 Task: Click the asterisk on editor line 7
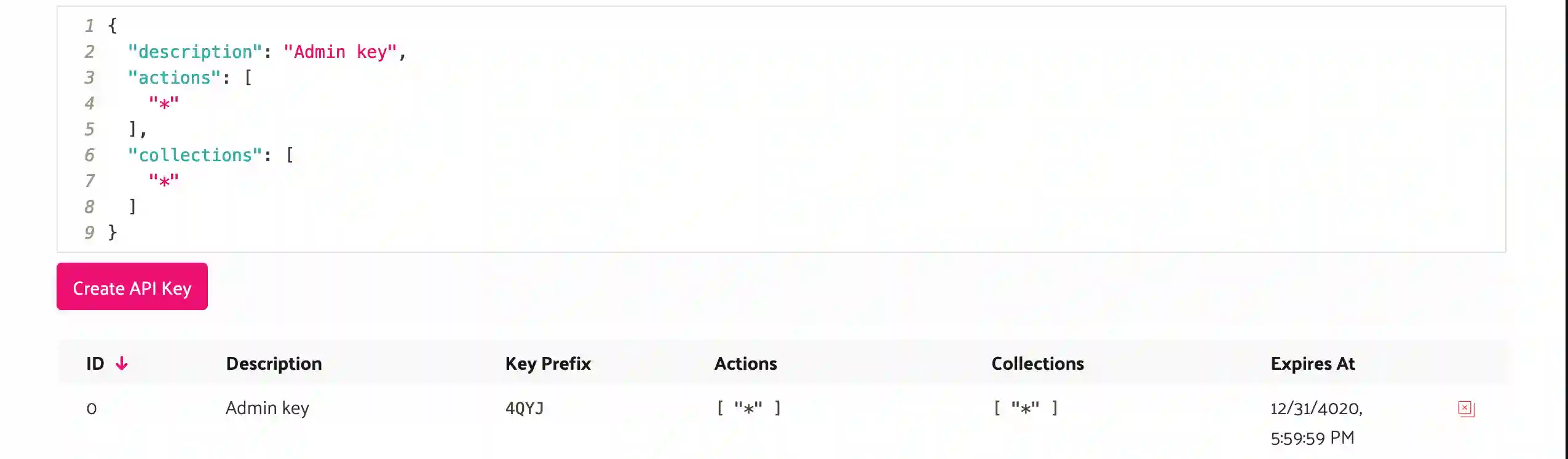click(164, 182)
